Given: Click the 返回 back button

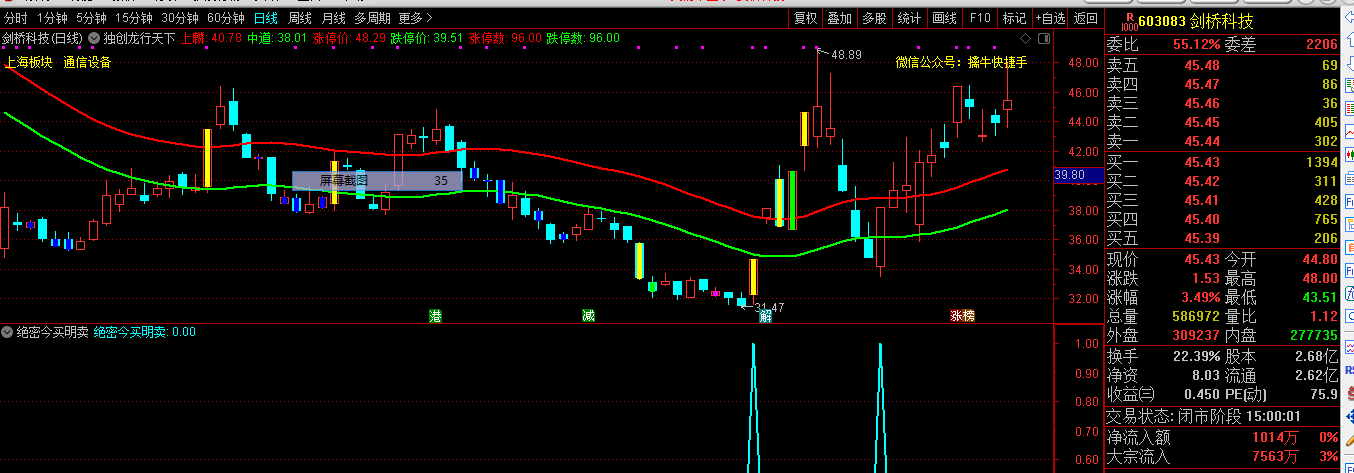Looking at the screenshot, I should click(x=1085, y=18).
